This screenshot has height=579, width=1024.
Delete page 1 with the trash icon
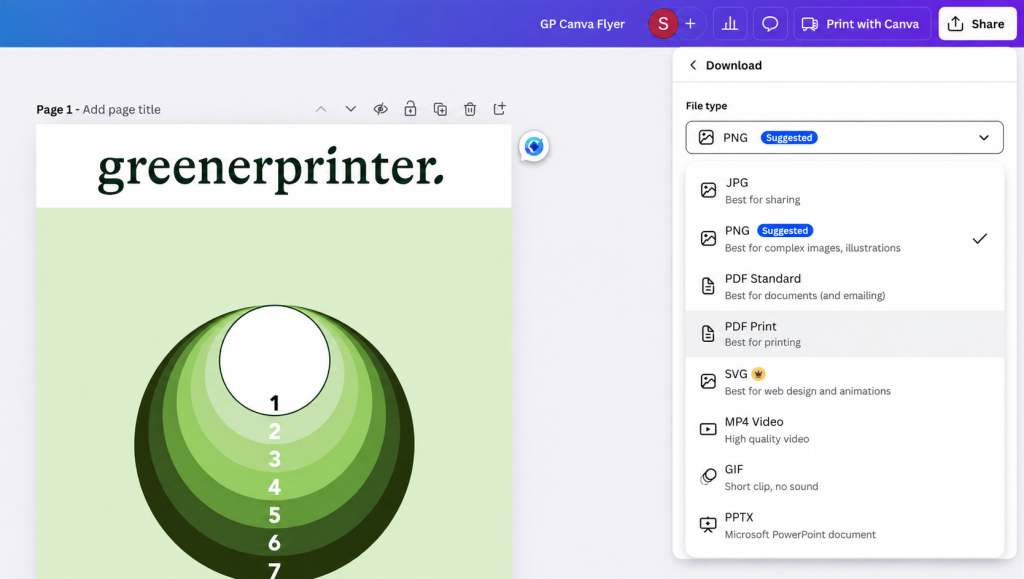click(x=470, y=109)
